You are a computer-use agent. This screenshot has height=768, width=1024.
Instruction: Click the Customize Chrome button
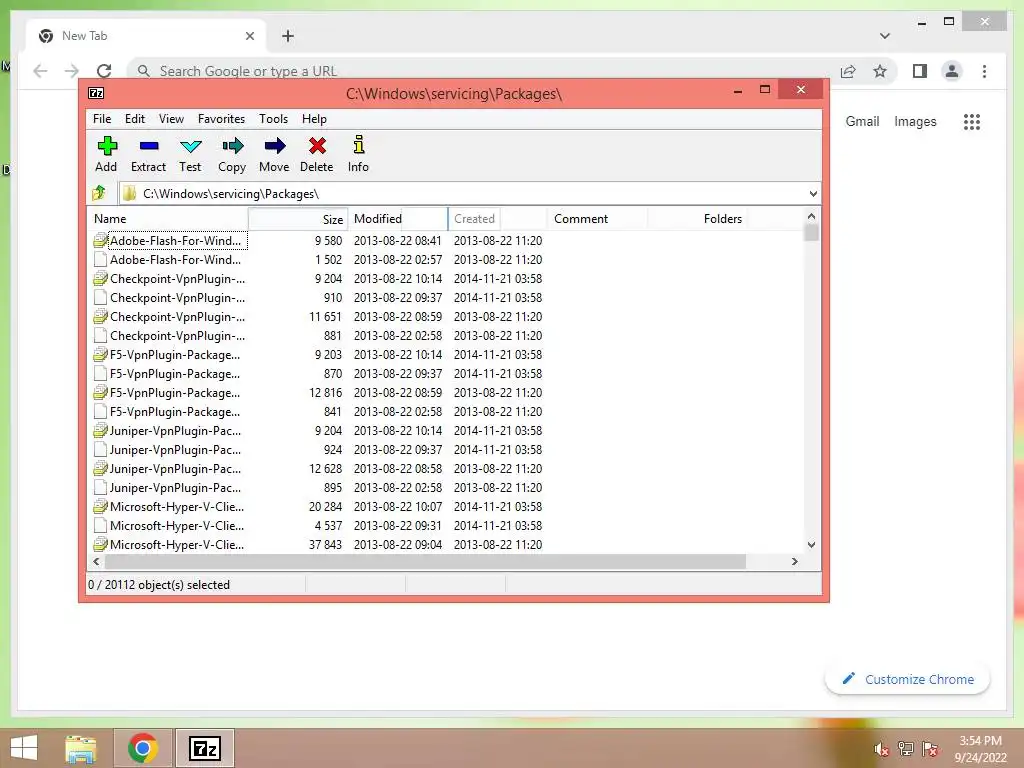tap(908, 679)
